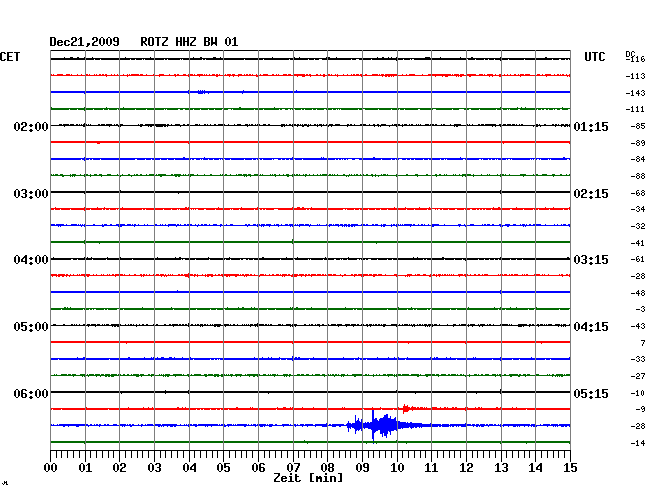The height and width of the screenshot is (494, 650).
Task: Click the DC offset value -9
Action: tap(640, 409)
